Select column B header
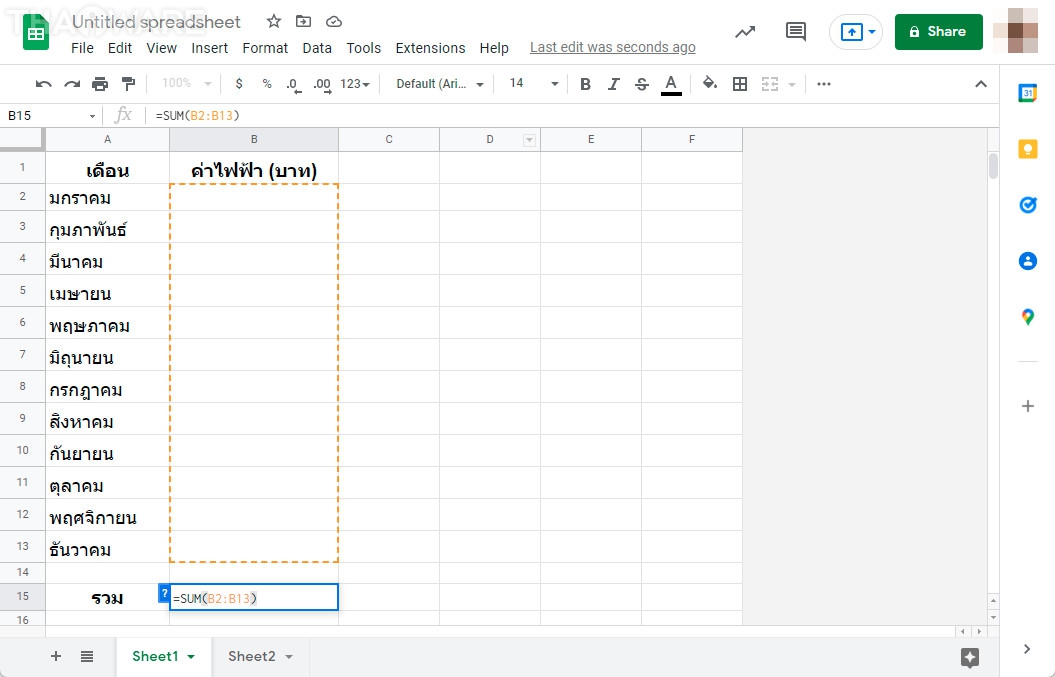 pos(254,139)
